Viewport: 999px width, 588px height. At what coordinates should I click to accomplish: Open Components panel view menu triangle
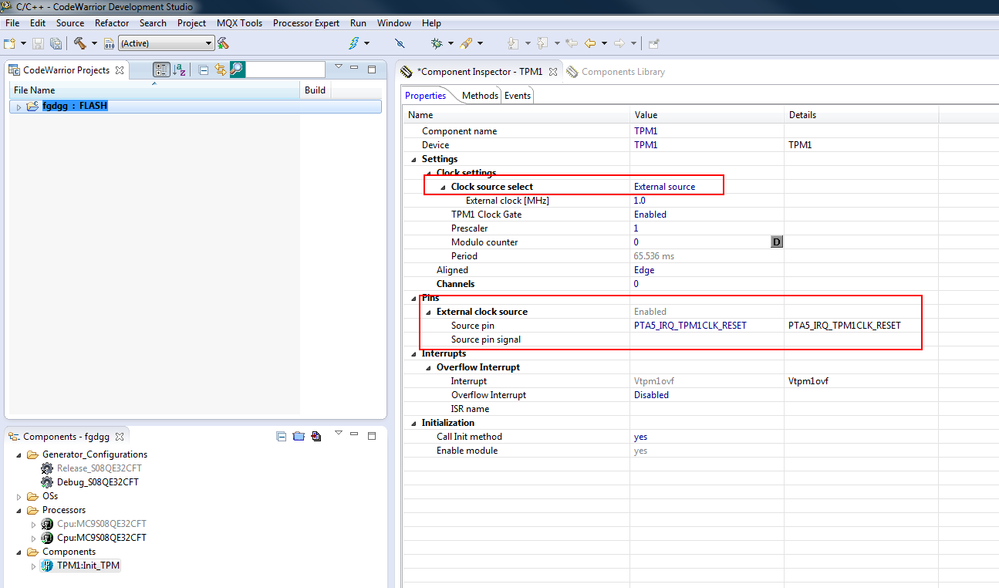(338, 433)
